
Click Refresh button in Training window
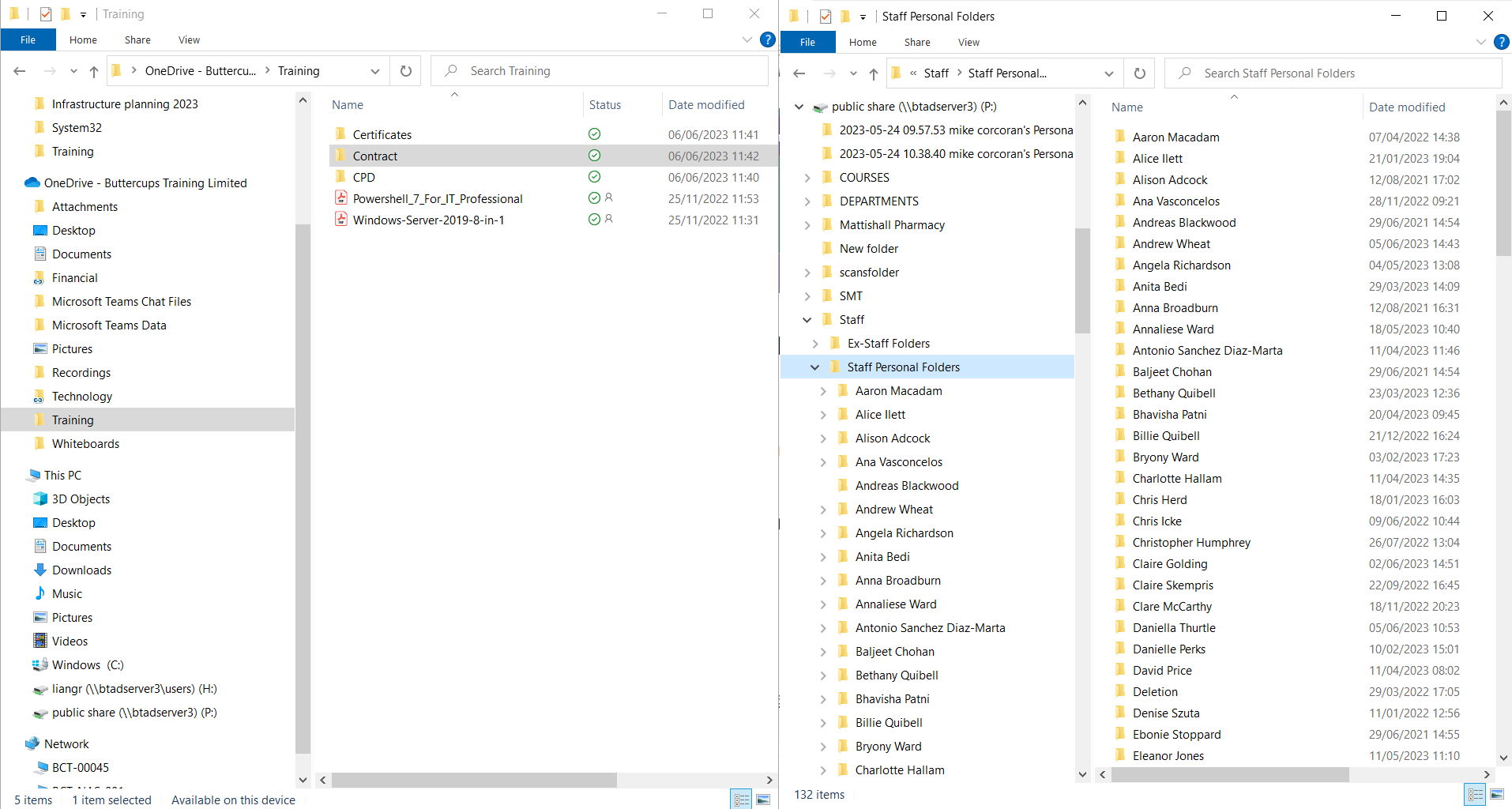405,71
